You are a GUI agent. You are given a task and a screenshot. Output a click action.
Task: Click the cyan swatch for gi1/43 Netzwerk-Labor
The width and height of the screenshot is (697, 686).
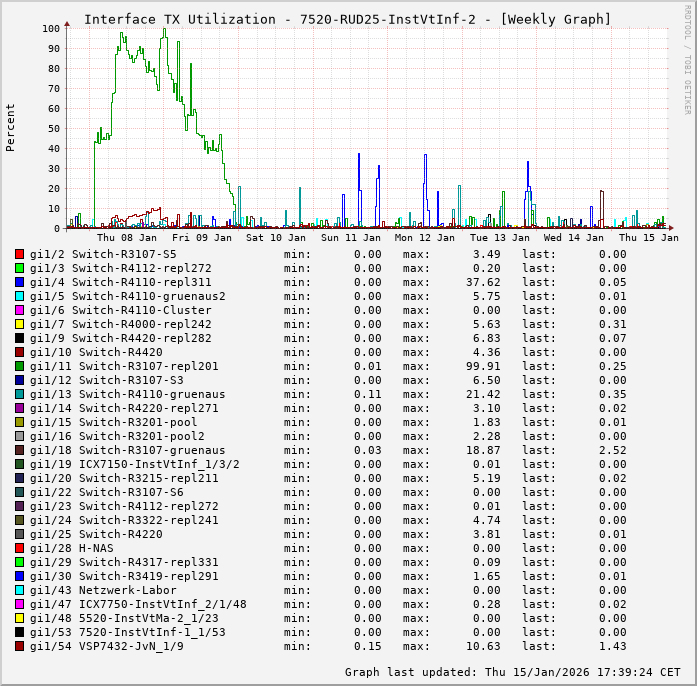tap(20, 590)
